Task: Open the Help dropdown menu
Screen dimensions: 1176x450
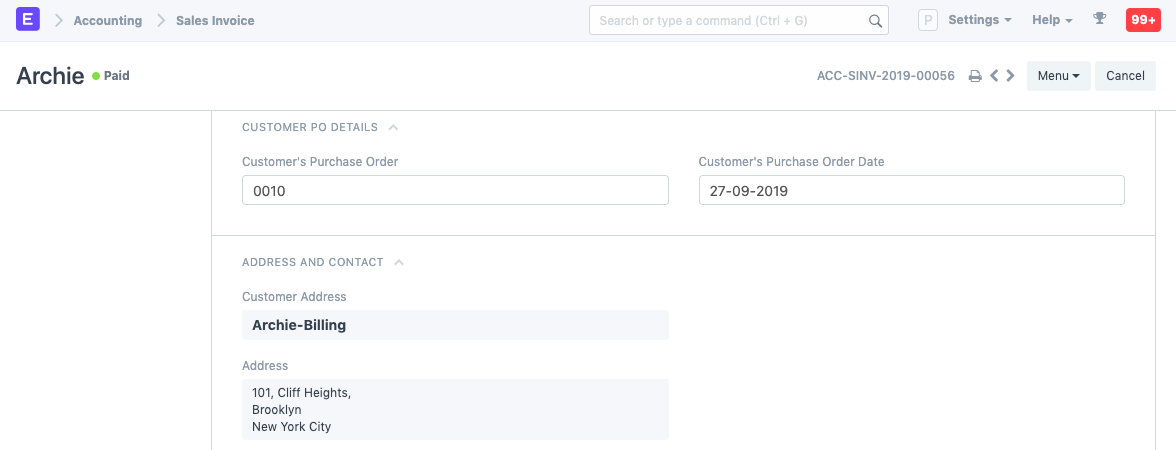Action: pos(1052,20)
